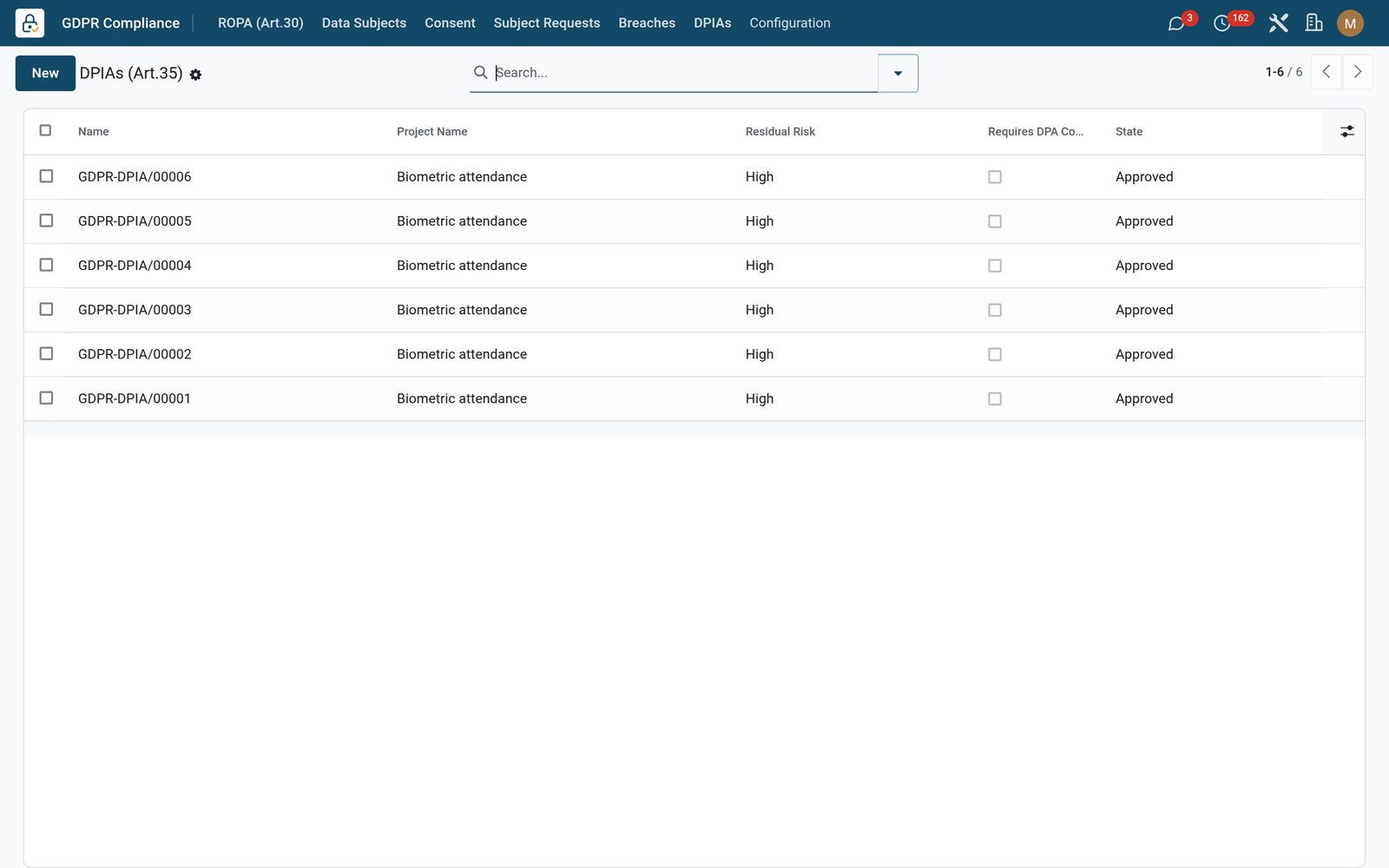The height and width of the screenshot is (868, 1389).
Task: Open the Configuration menu
Action: 790,23
